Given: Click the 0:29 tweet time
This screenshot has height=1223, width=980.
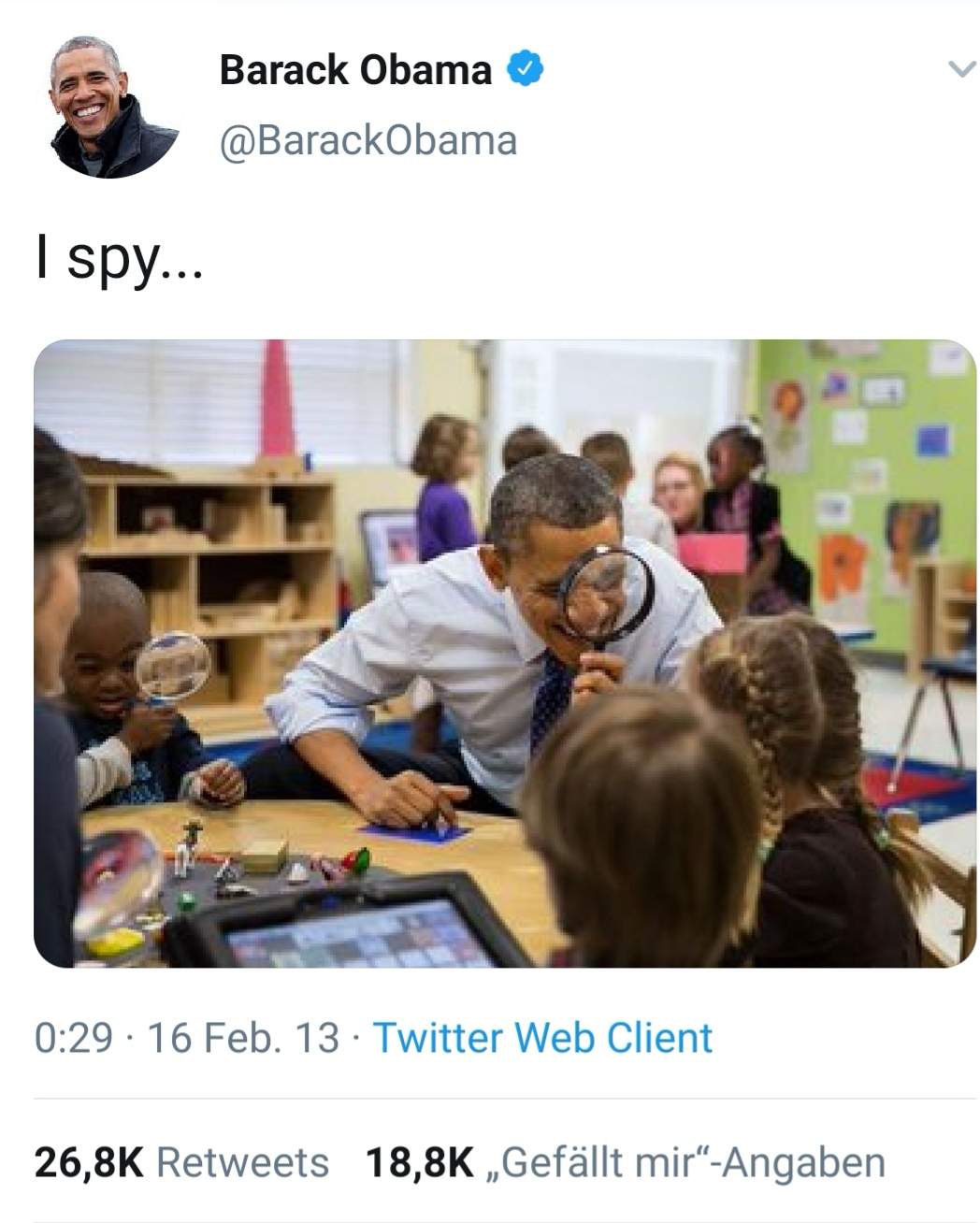Looking at the screenshot, I should 73,1038.
